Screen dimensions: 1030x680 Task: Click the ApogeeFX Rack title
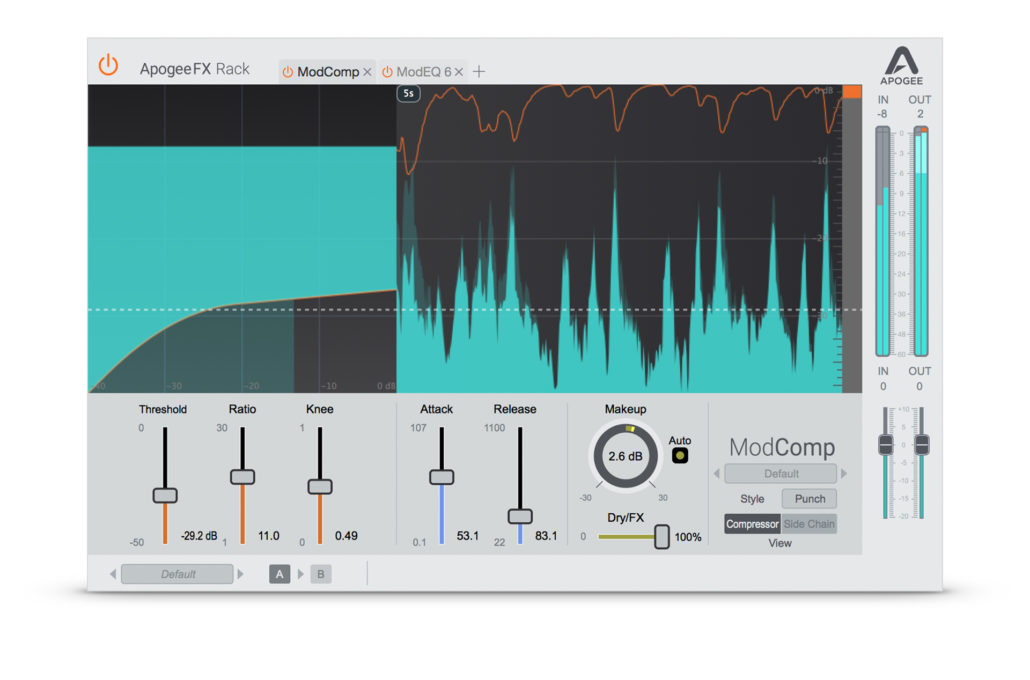(x=194, y=69)
